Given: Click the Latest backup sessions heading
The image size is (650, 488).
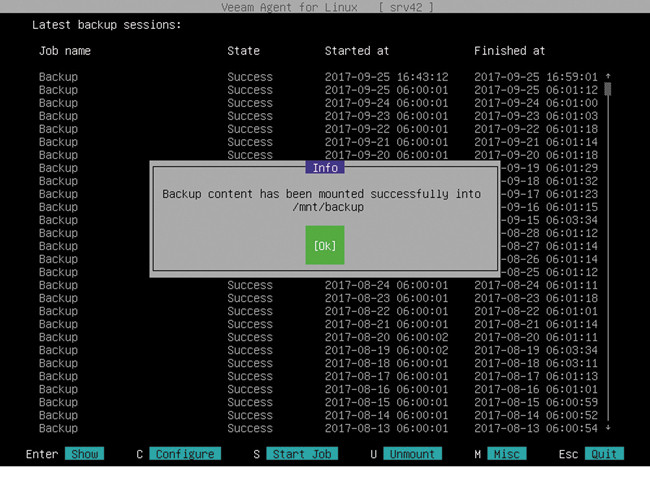Looking at the screenshot, I should [107, 25].
